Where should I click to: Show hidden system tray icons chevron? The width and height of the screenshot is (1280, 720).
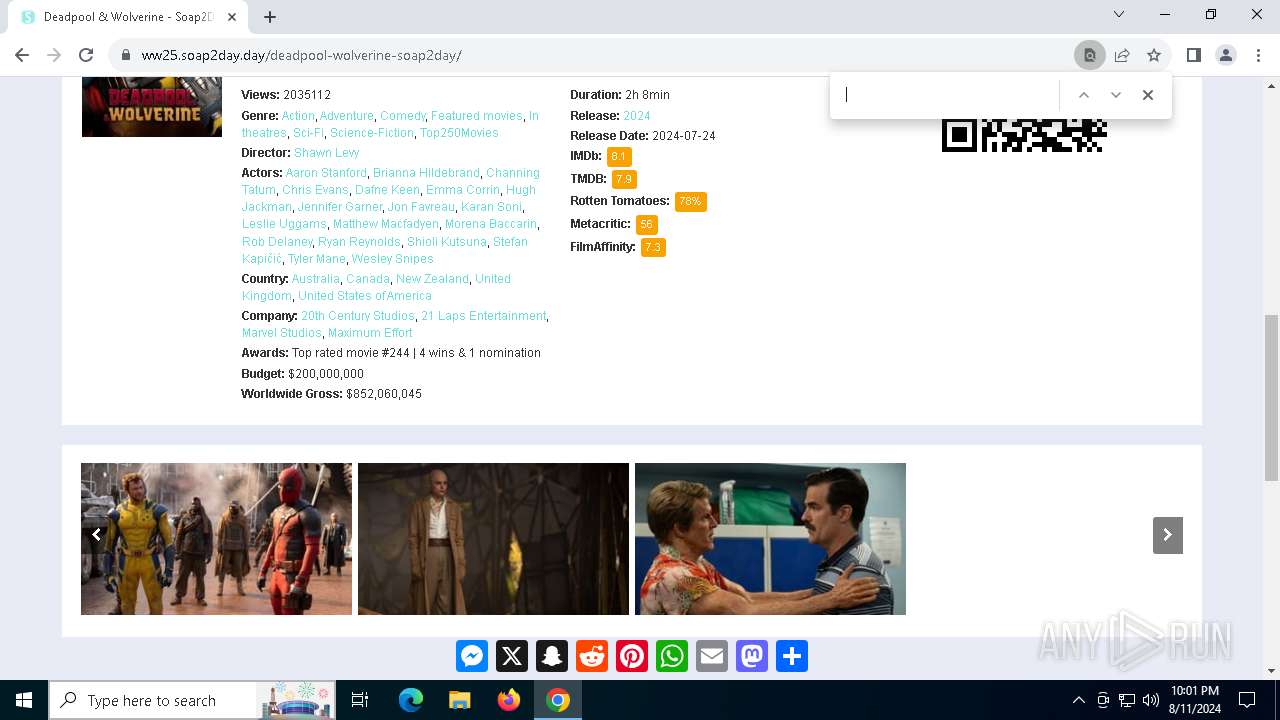(1078, 700)
